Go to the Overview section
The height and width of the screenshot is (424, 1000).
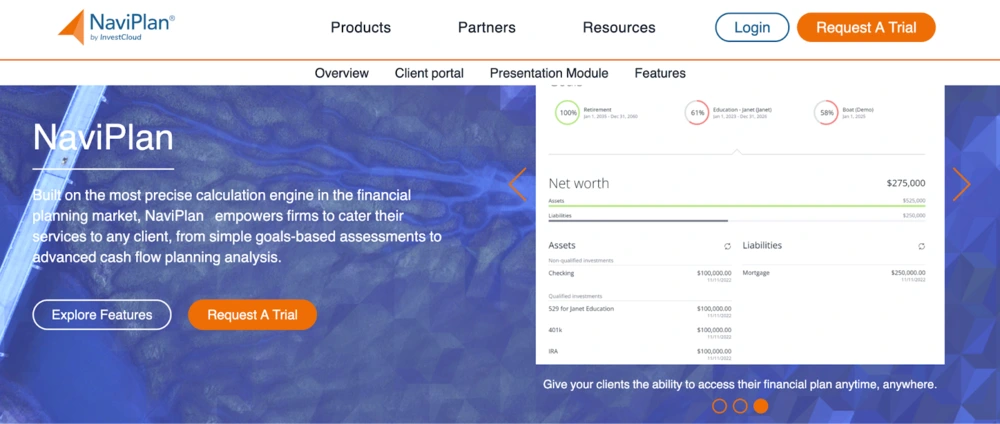(342, 73)
